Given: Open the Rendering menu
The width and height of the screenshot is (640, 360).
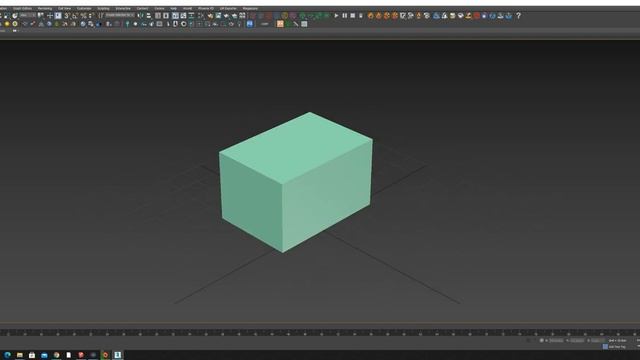Looking at the screenshot, I should [45, 8].
